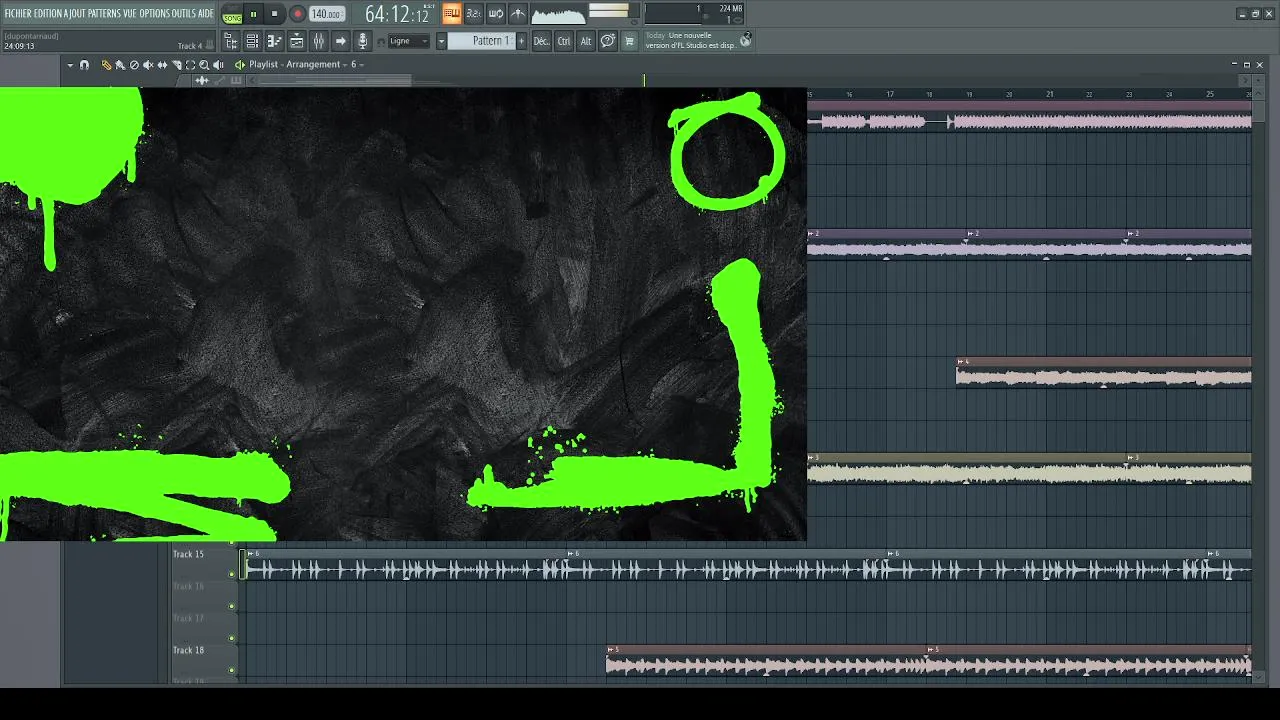Open the VUE menu
1280x720 pixels.
click(x=130, y=14)
